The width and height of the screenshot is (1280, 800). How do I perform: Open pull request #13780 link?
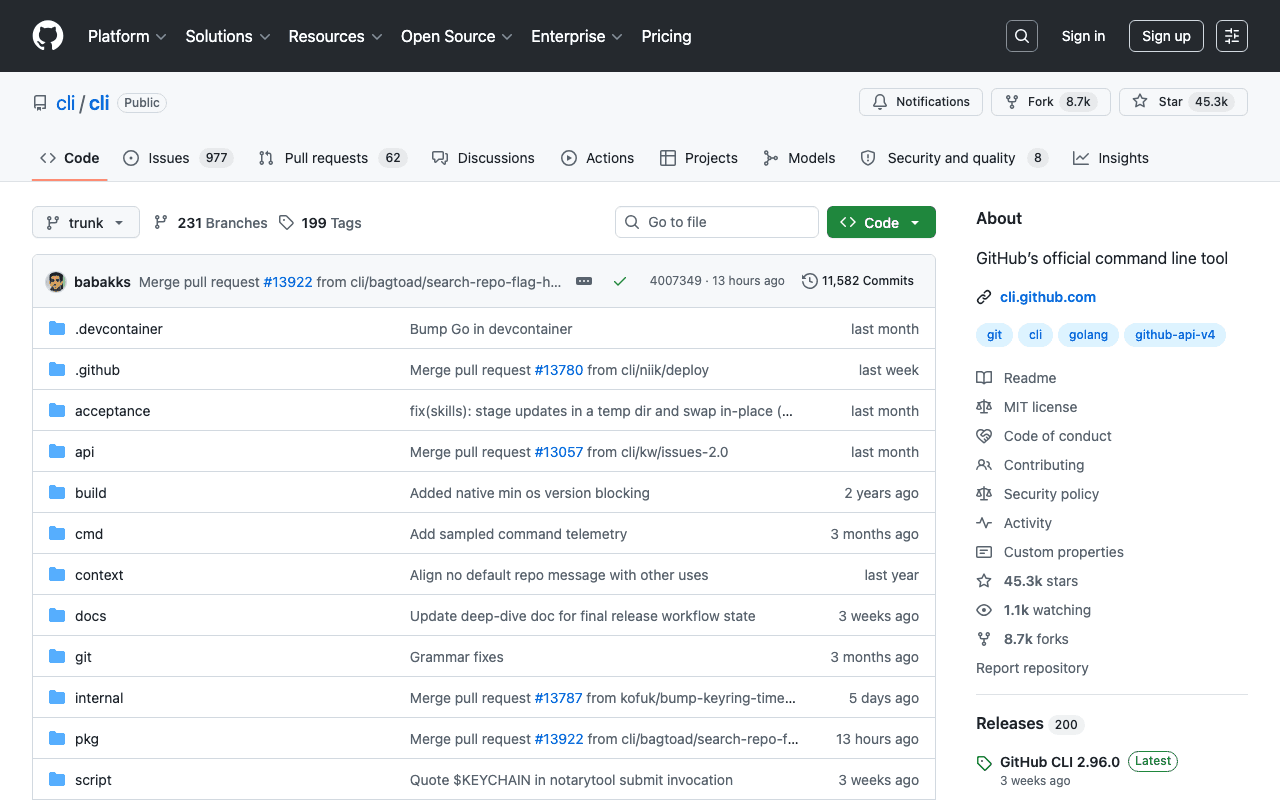coord(559,370)
